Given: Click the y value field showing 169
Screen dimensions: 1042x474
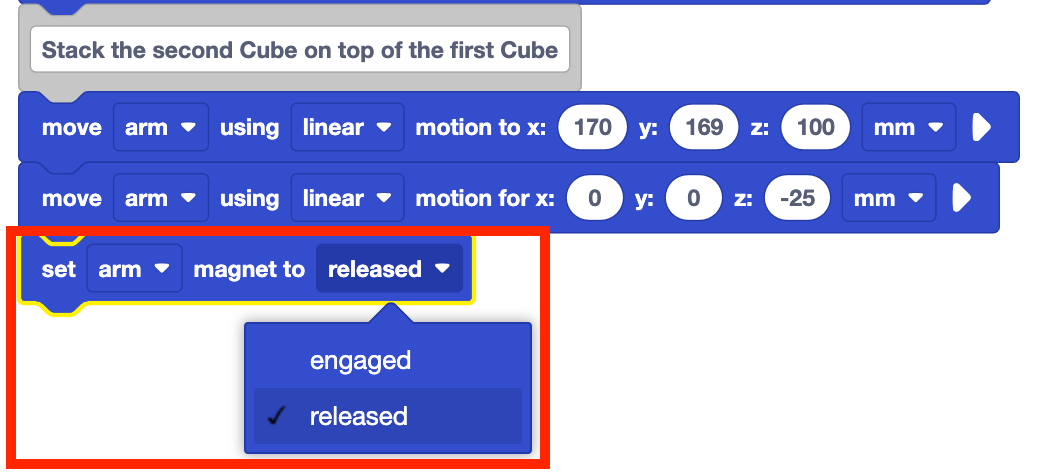Looking at the screenshot, I should point(704,127).
